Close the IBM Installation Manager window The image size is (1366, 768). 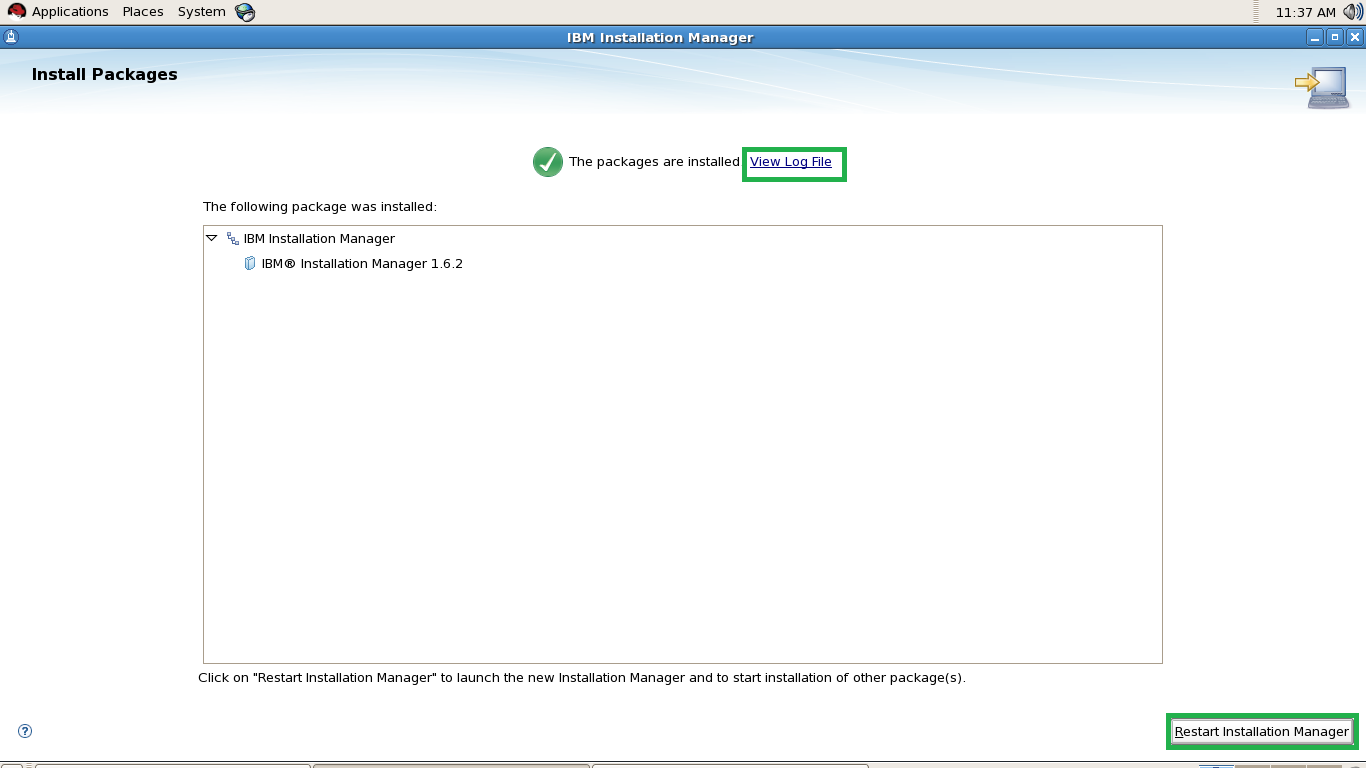(x=1355, y=38)
